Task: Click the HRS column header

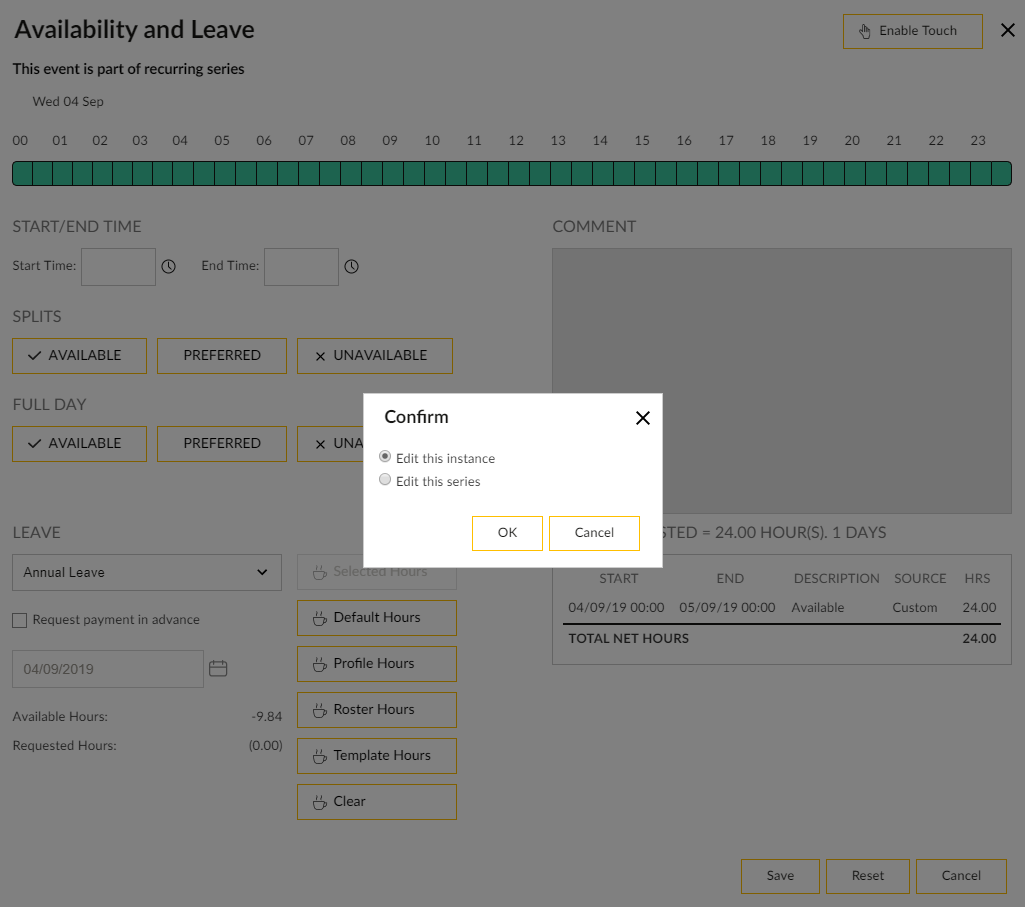Action: pos(977,579)
